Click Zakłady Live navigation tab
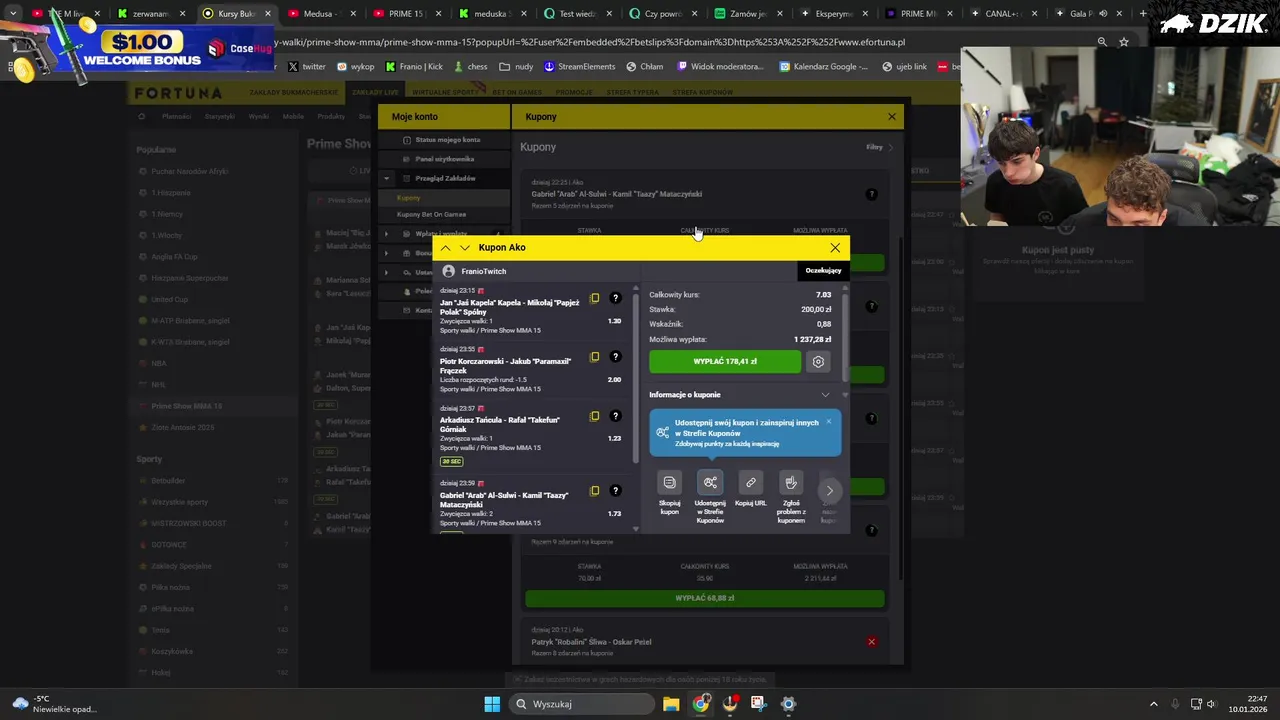This screenshot has height=720, width=1280. coord(375,92)
